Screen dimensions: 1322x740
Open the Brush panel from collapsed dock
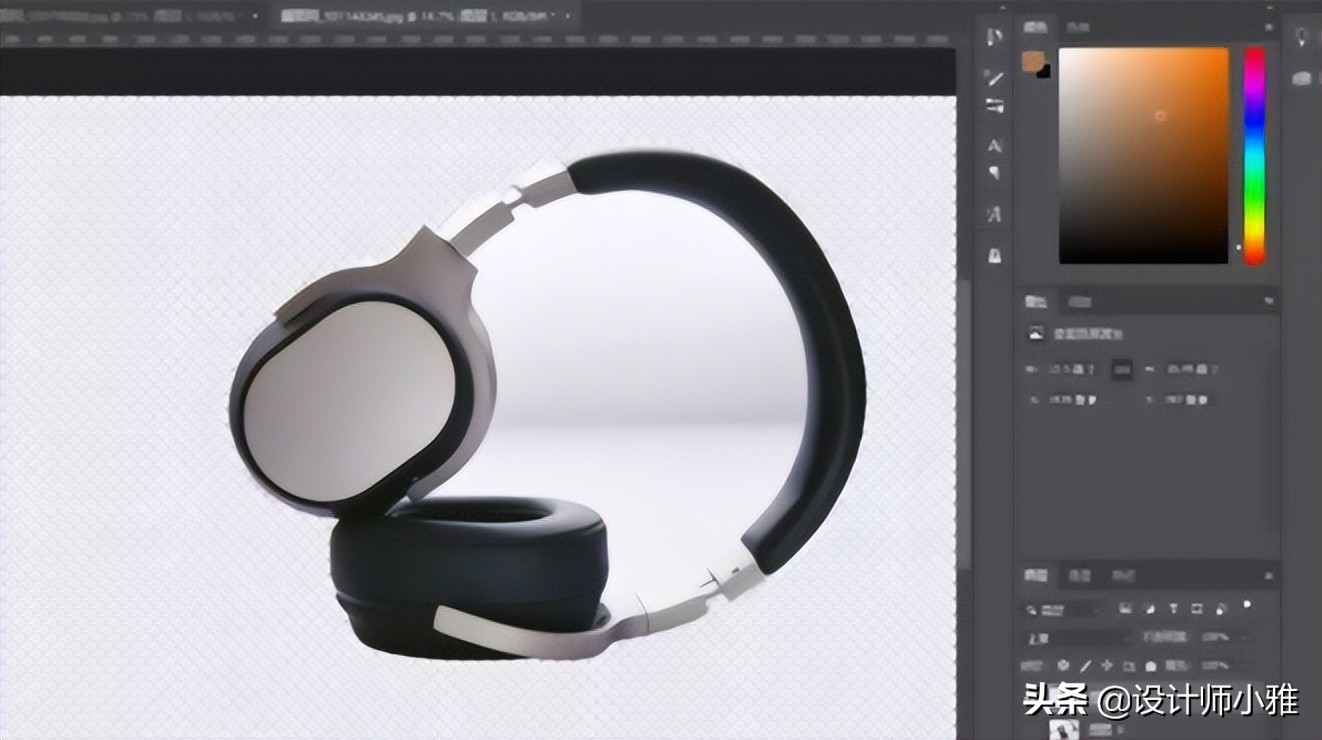pos(994,76)
